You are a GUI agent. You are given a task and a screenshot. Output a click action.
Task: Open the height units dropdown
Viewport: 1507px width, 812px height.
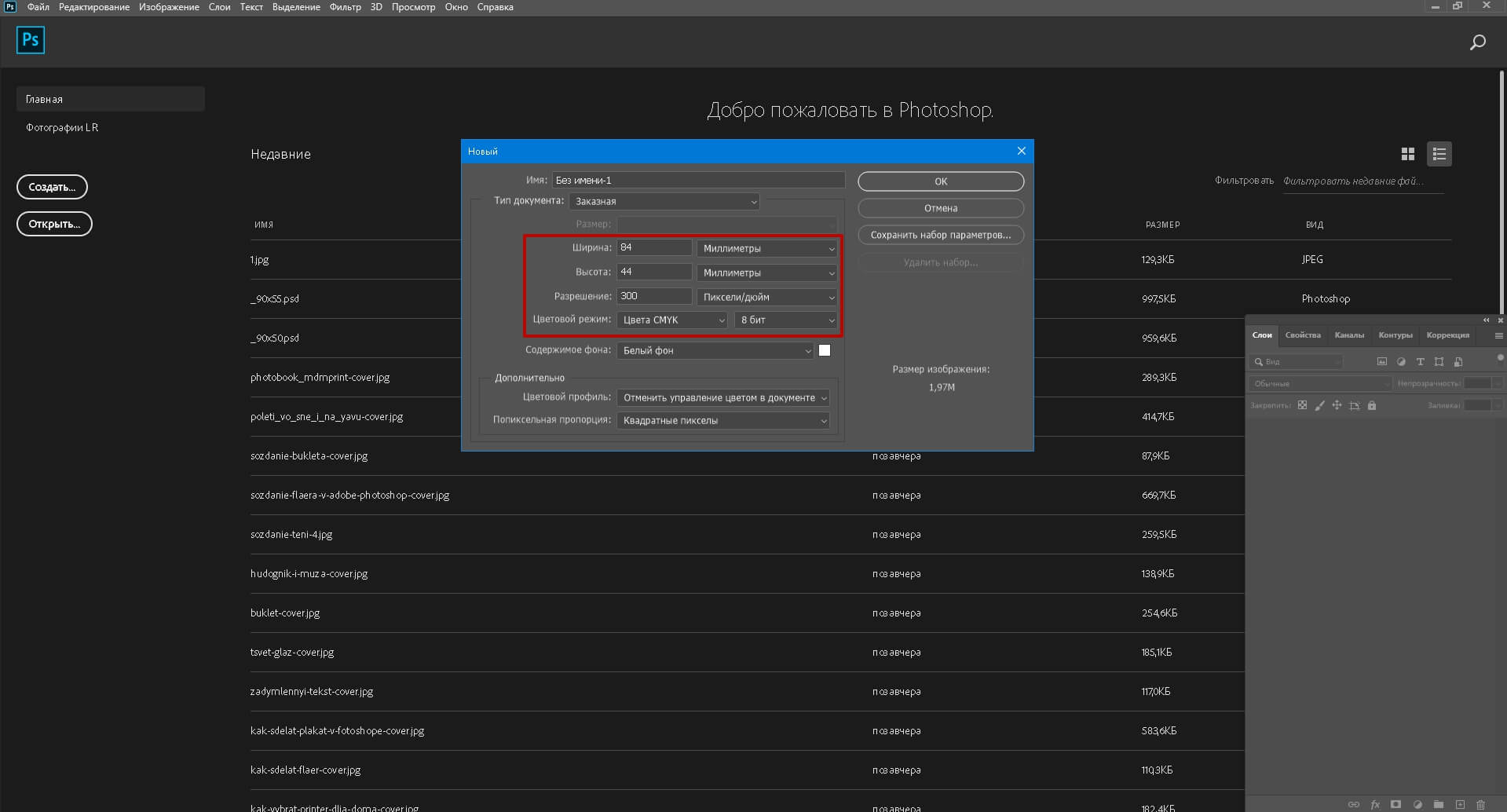[767, 272]
